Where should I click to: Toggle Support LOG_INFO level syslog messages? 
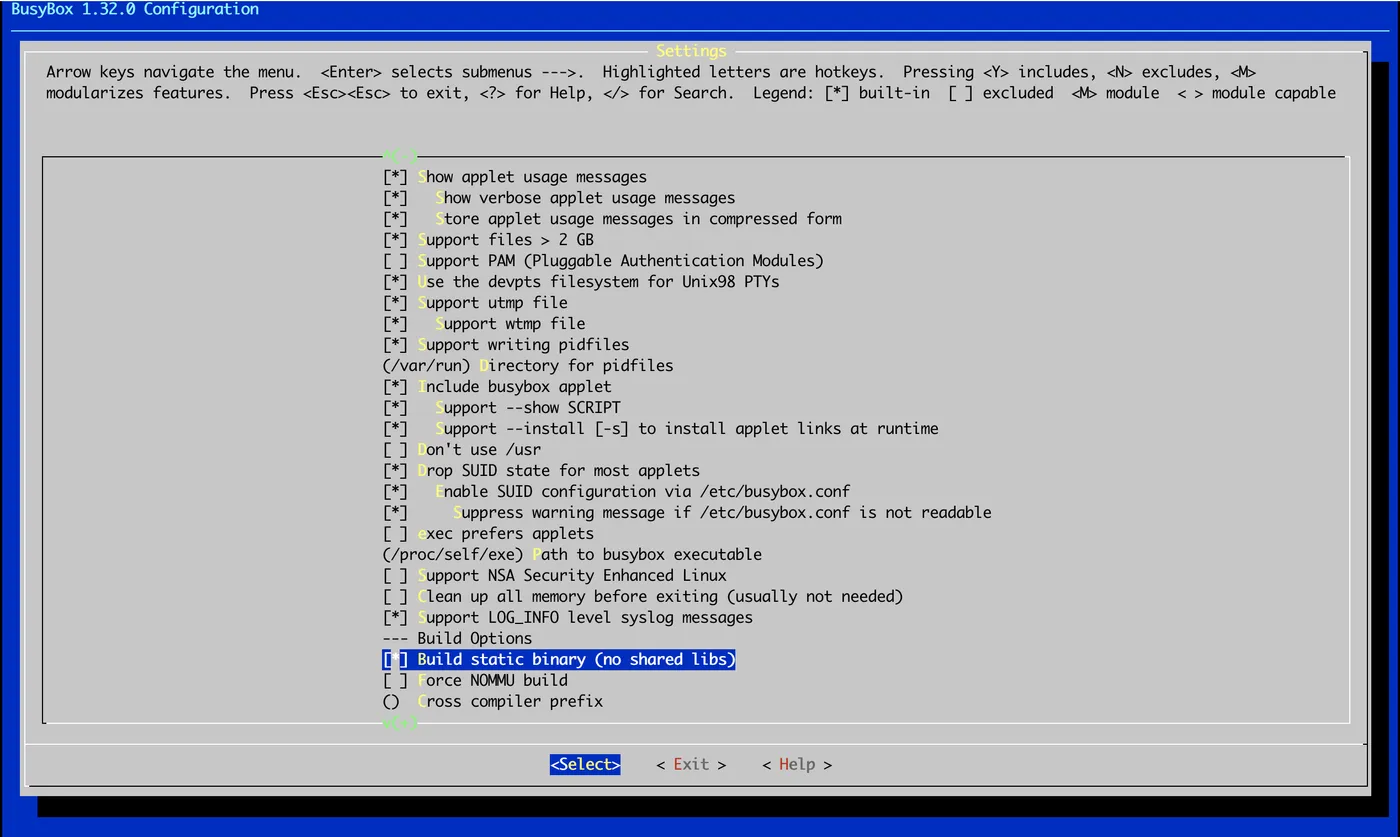click(568, 618)
